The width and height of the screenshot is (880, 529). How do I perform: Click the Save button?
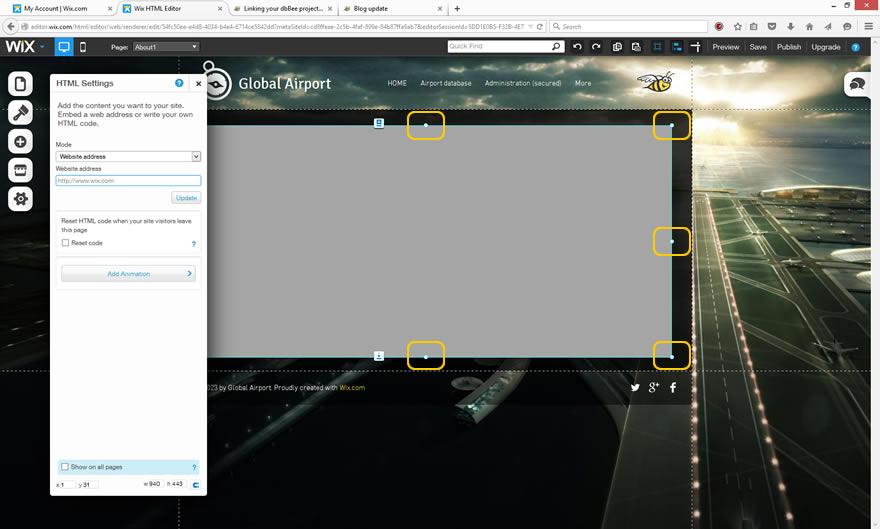coord(758,47)
